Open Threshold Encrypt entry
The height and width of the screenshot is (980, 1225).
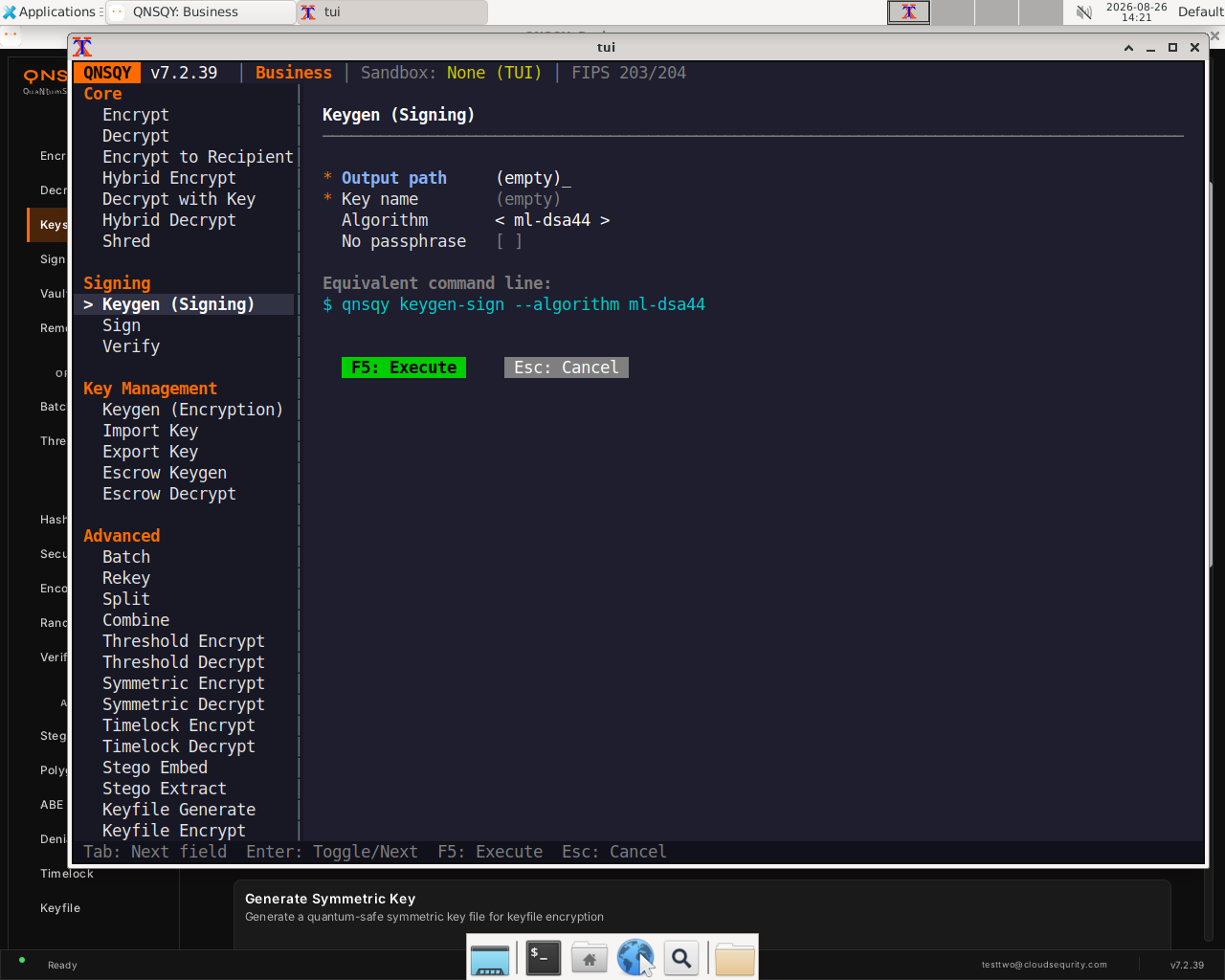(x=184, y=641)
